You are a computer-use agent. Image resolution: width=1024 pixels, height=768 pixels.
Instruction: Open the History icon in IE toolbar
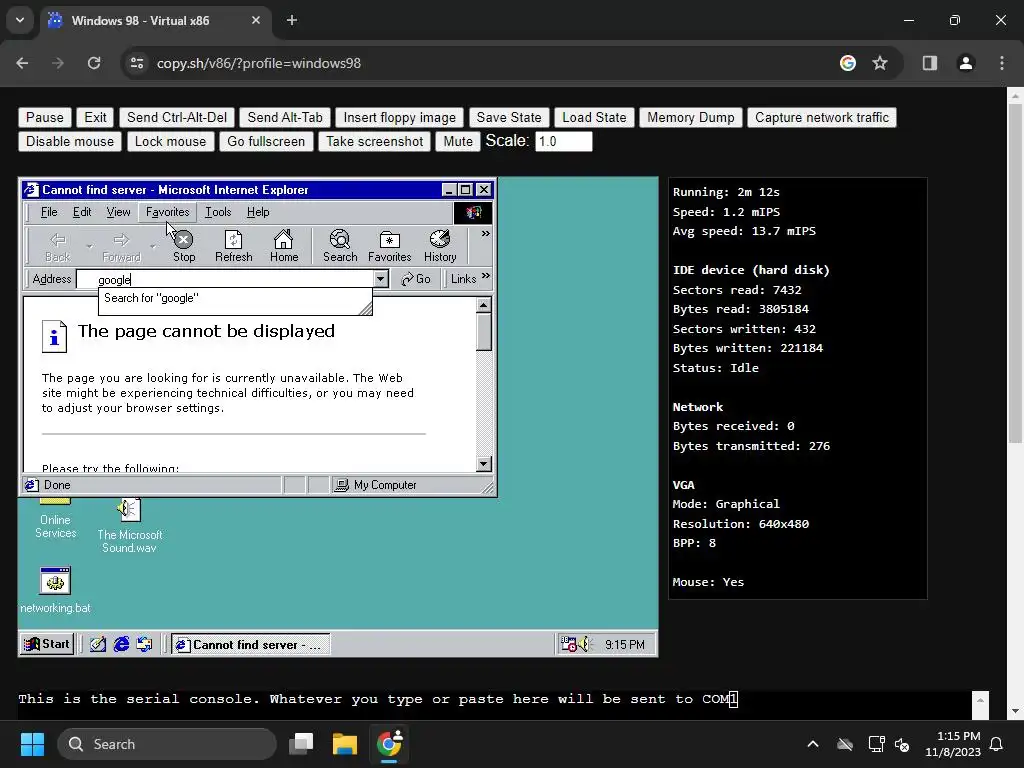click(440, 246)
